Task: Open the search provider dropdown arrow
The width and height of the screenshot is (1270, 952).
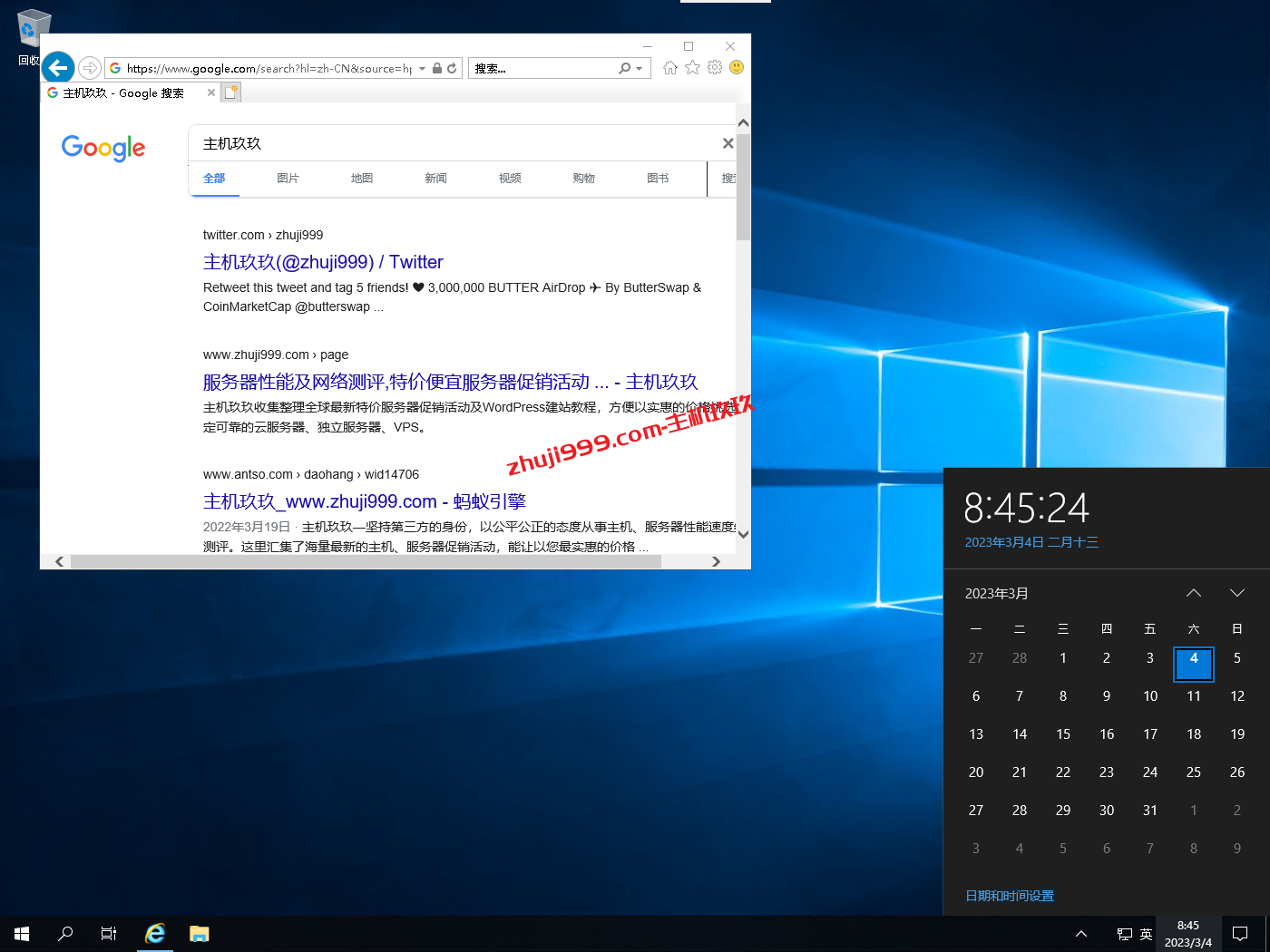Action: coord(640,68)
